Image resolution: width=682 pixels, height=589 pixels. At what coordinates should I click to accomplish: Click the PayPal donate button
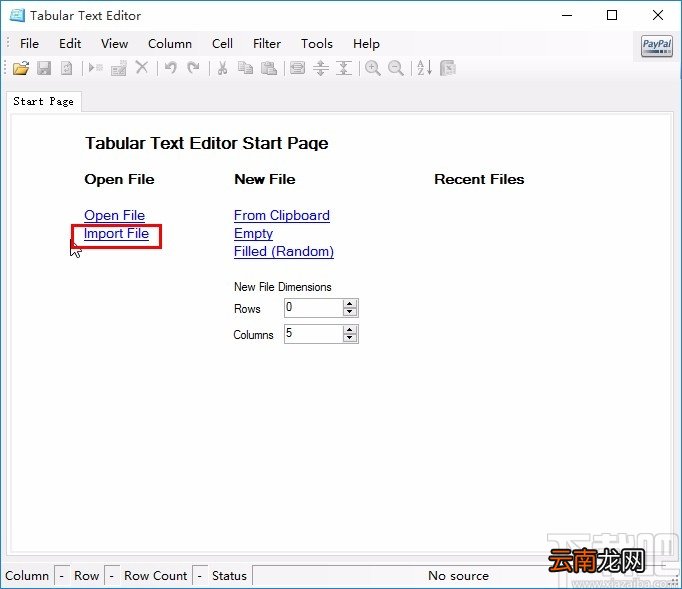pyautogui.click(x=657, y=46)
